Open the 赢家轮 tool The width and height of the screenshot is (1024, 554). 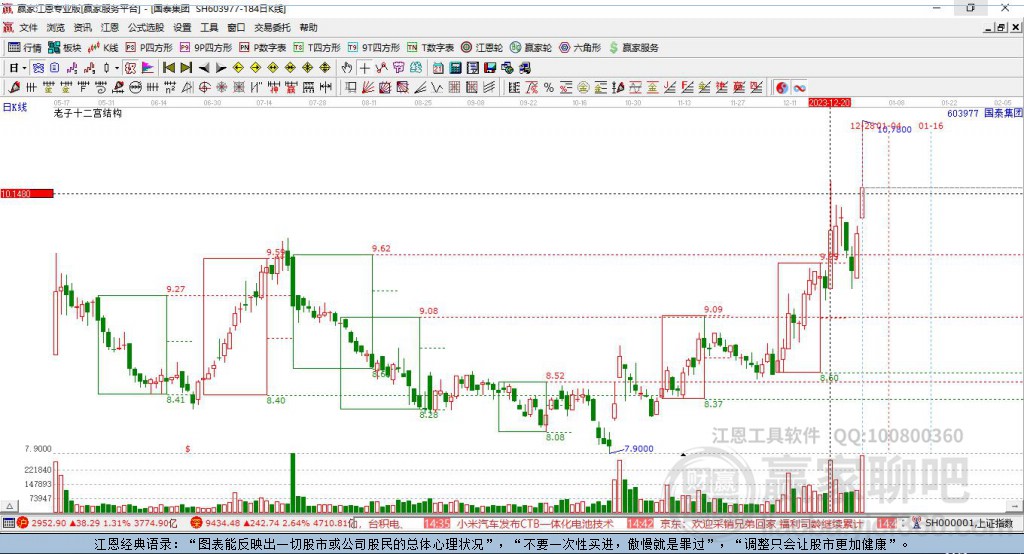[x=531, y=48]
